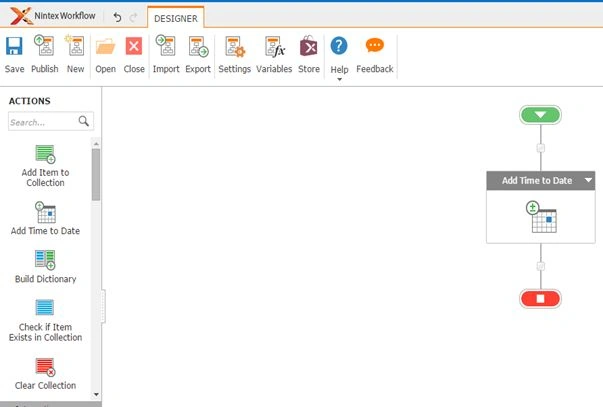Open a workflow with the folder icon

point(105,47)
